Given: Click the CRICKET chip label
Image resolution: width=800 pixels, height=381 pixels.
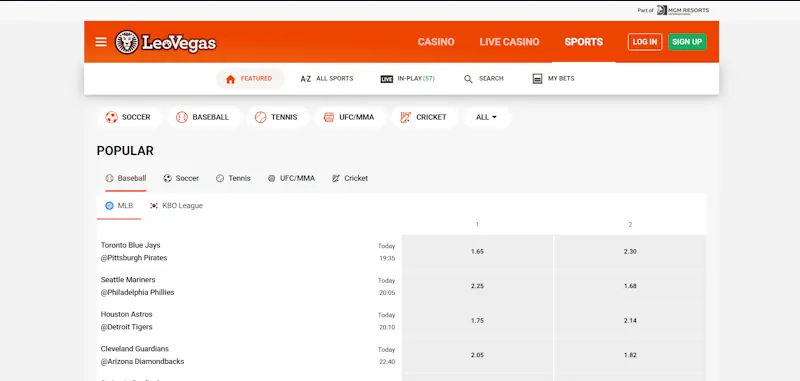Looking at the screenshot, I should click(432, 117).
